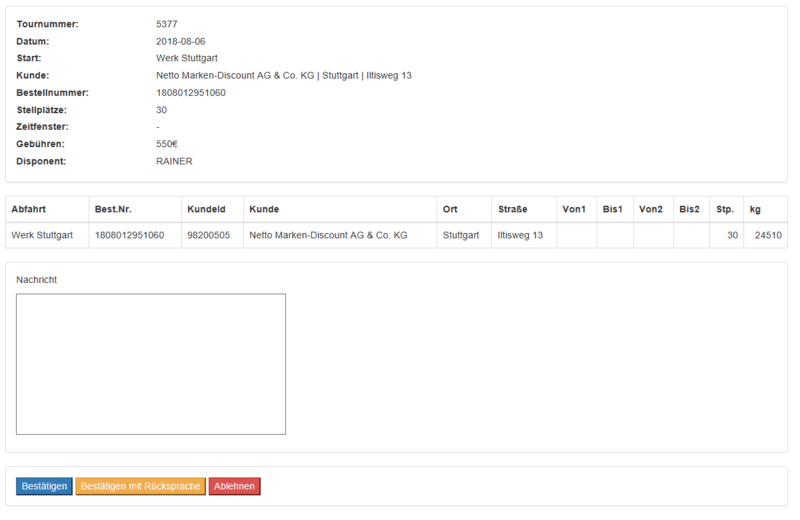Select customer ID 98200505 in table
The width and height of the screenshot is (800, 520).
coord(208,235)
